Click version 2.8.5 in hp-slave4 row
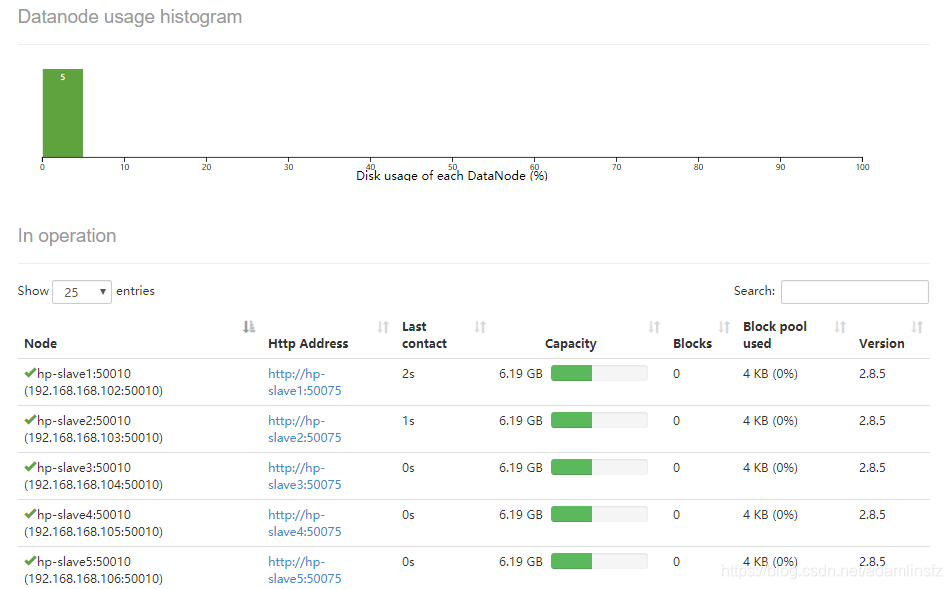 tap(872, 514)
